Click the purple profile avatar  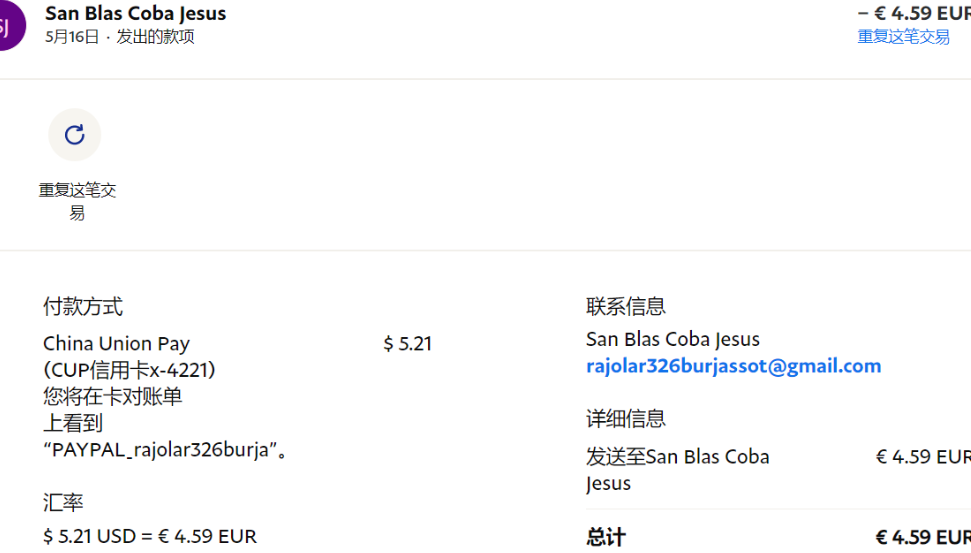point(8,25)
